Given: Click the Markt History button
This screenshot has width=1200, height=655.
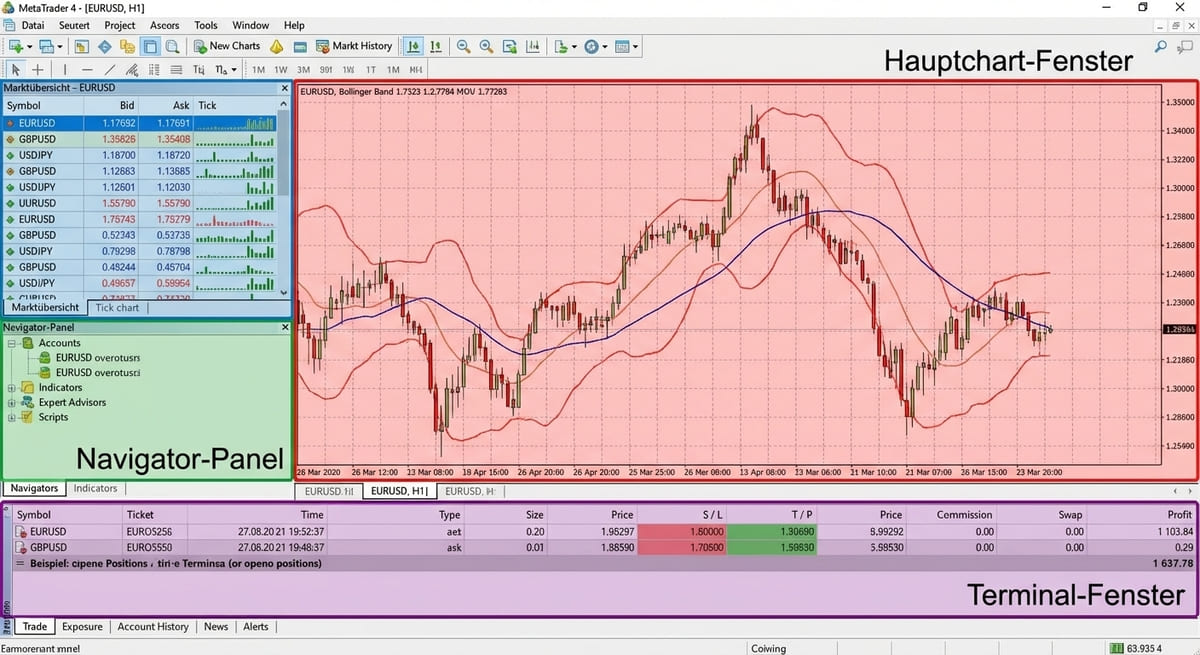Looking at the screenshot, I should [x=355, y=46].
